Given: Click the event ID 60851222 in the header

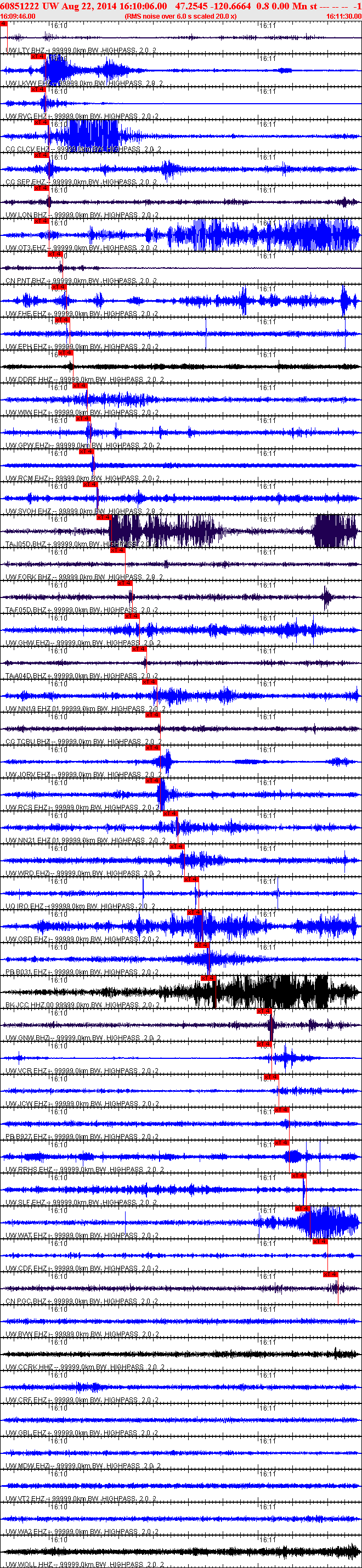Looking at the screenshot, I should click(x=19, y=6).
